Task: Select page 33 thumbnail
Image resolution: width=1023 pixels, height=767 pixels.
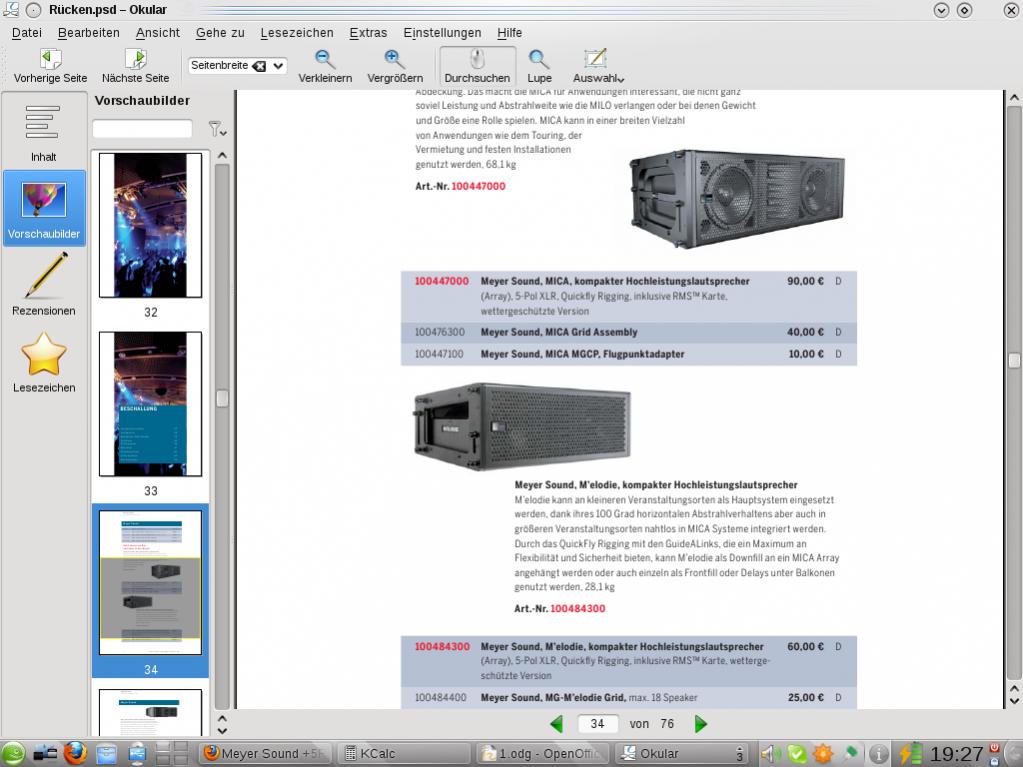Action: (151, 404)
